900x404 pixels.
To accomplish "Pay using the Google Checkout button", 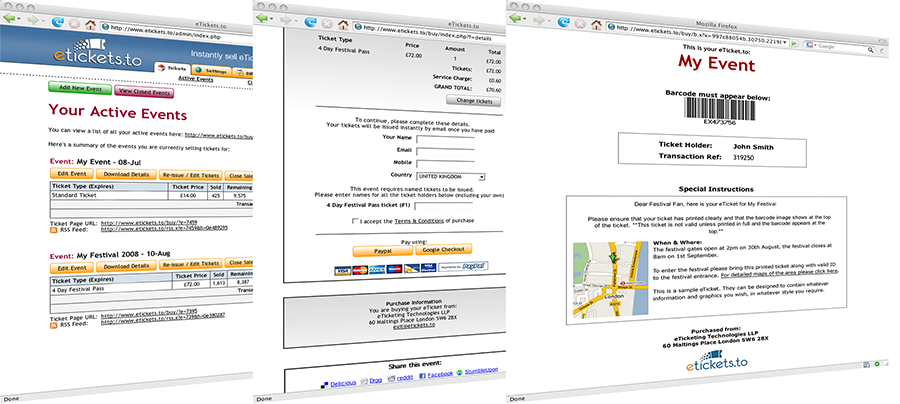I will 443,250.
